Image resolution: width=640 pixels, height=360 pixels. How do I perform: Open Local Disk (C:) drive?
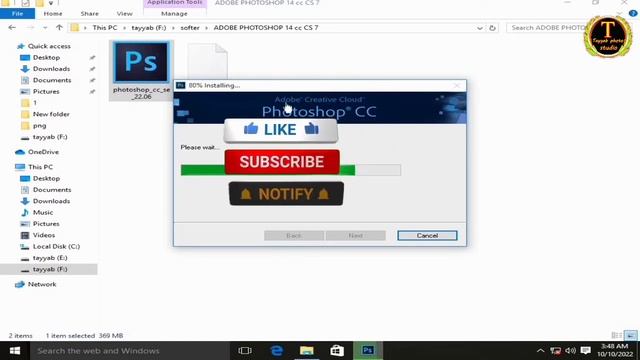[56, 247]
